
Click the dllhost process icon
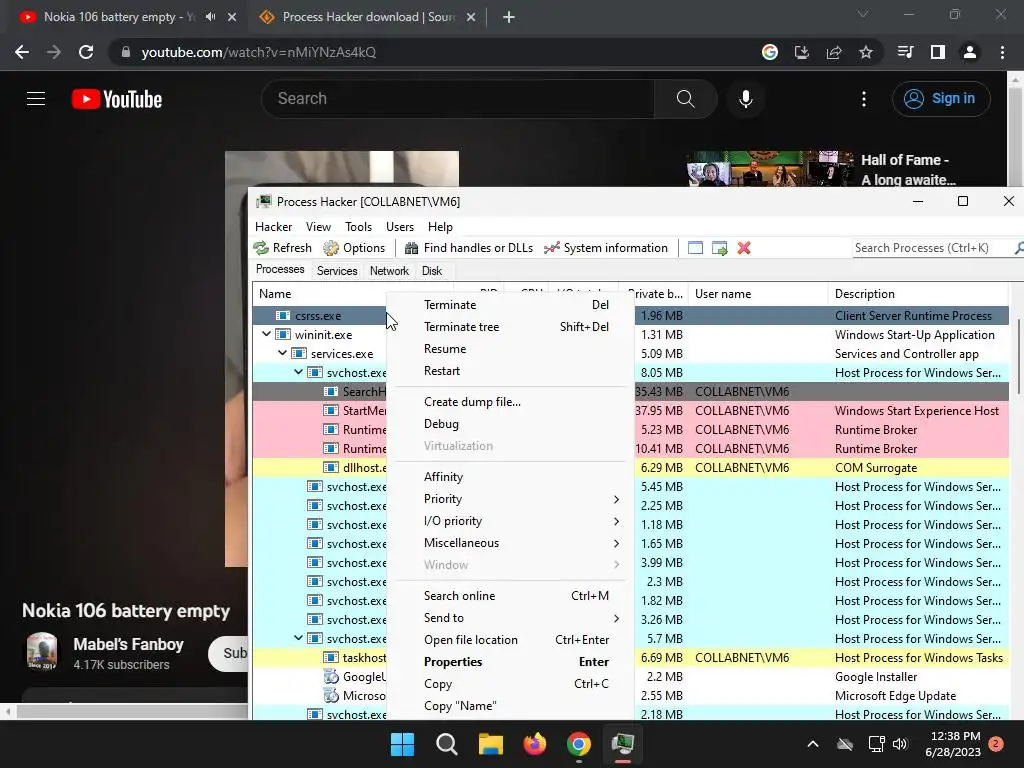click(332, 468)
